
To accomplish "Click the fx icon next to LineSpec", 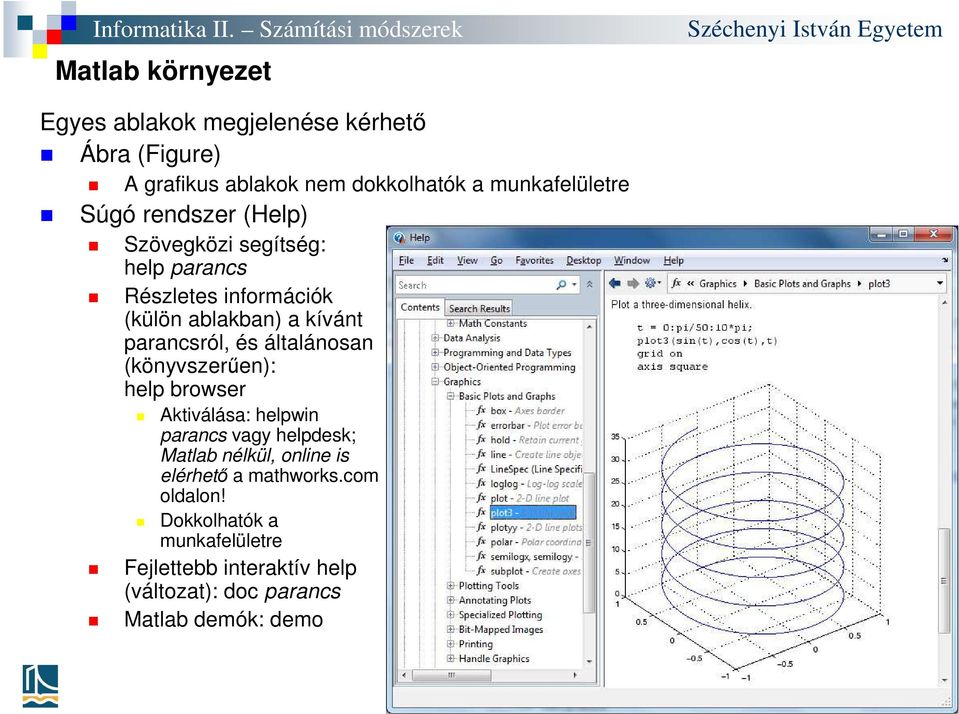I will point(481,469).
